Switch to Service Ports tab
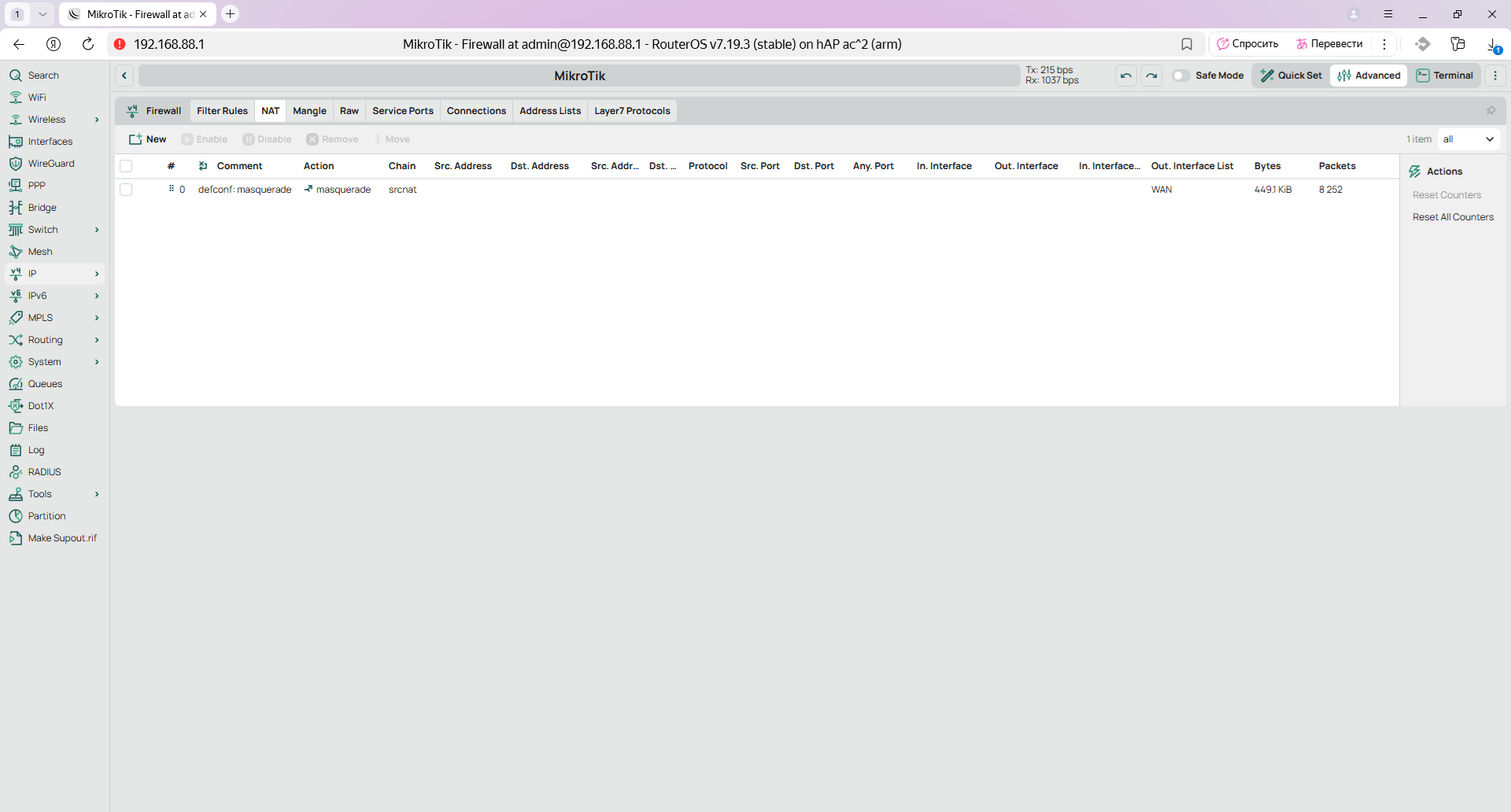The width and height of the screenshot is (1511, 812). (x=403, y=111)
